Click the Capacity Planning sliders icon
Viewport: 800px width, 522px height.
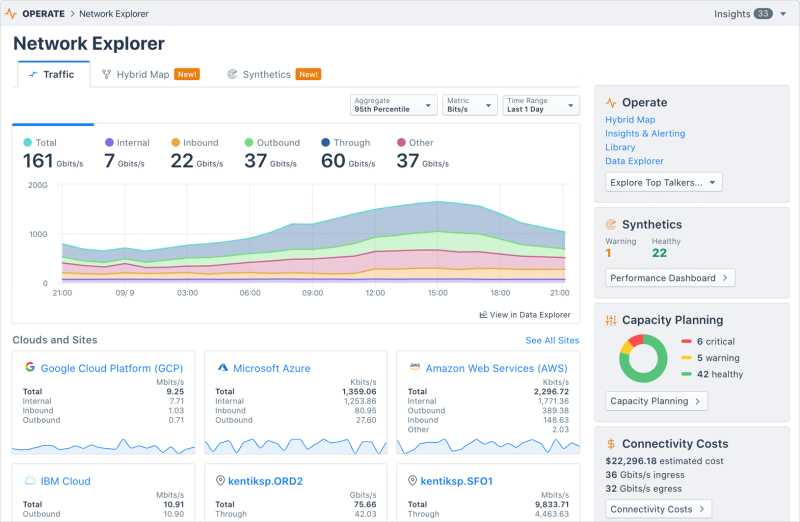(x=611, y=320)
